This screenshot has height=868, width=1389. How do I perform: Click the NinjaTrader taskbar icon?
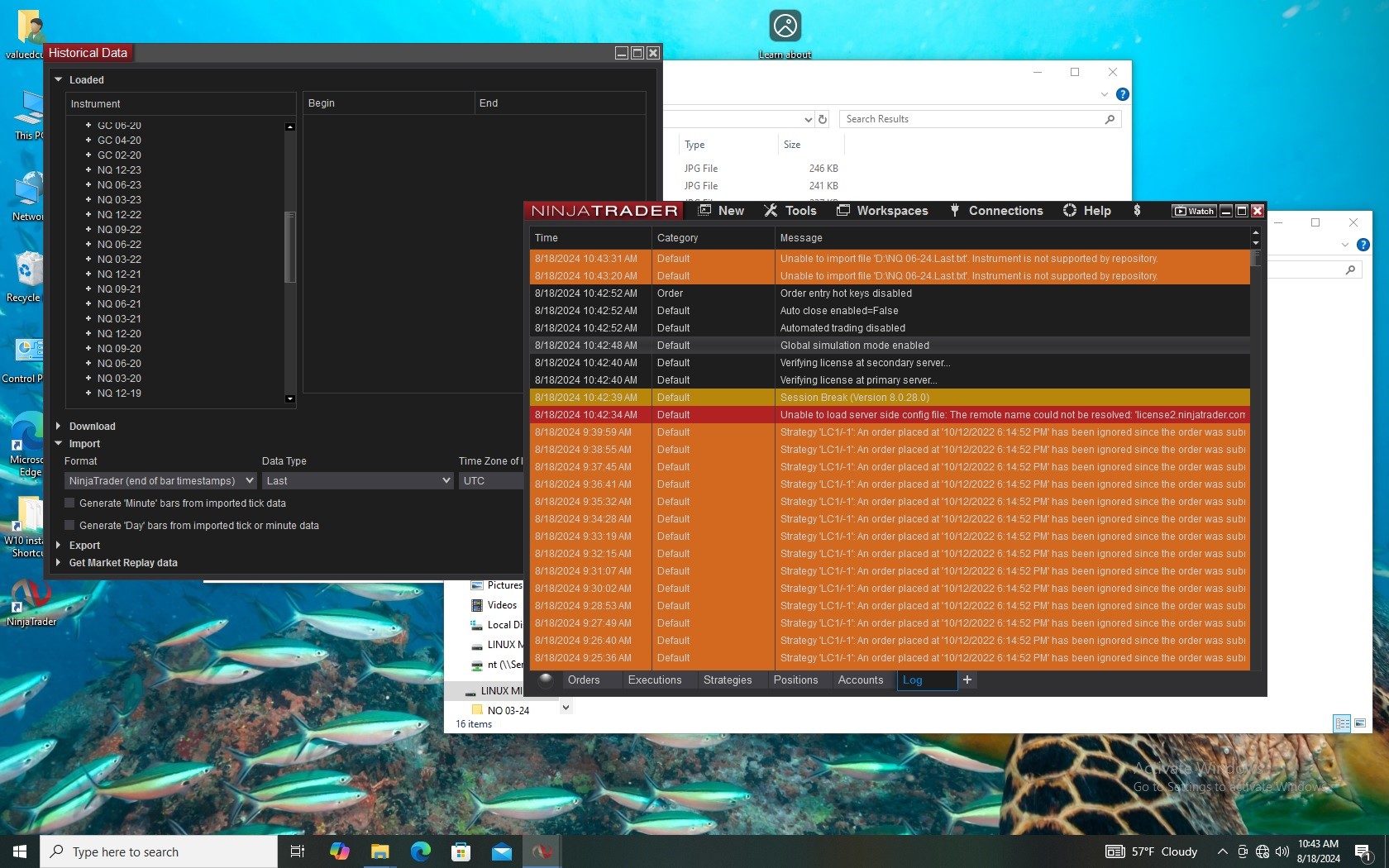click(x=542, y=851)
